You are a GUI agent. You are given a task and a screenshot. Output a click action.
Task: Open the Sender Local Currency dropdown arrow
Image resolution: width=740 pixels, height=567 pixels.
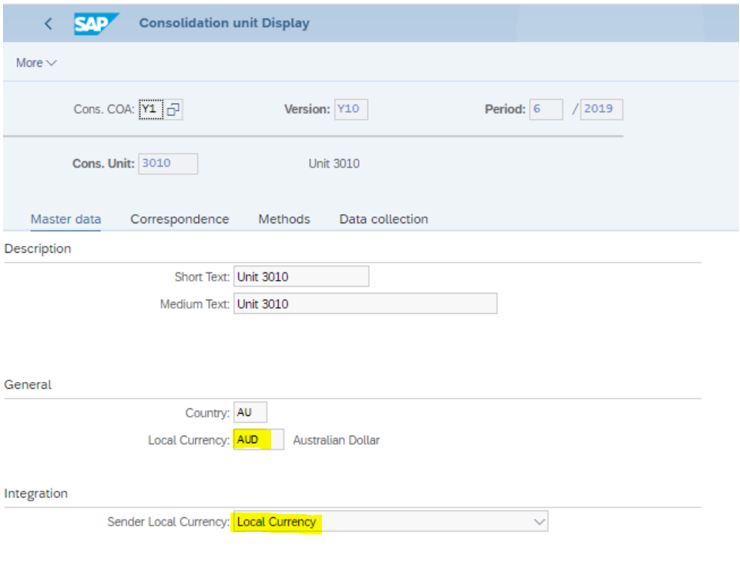pyautogui.click(x=539, y=522)
